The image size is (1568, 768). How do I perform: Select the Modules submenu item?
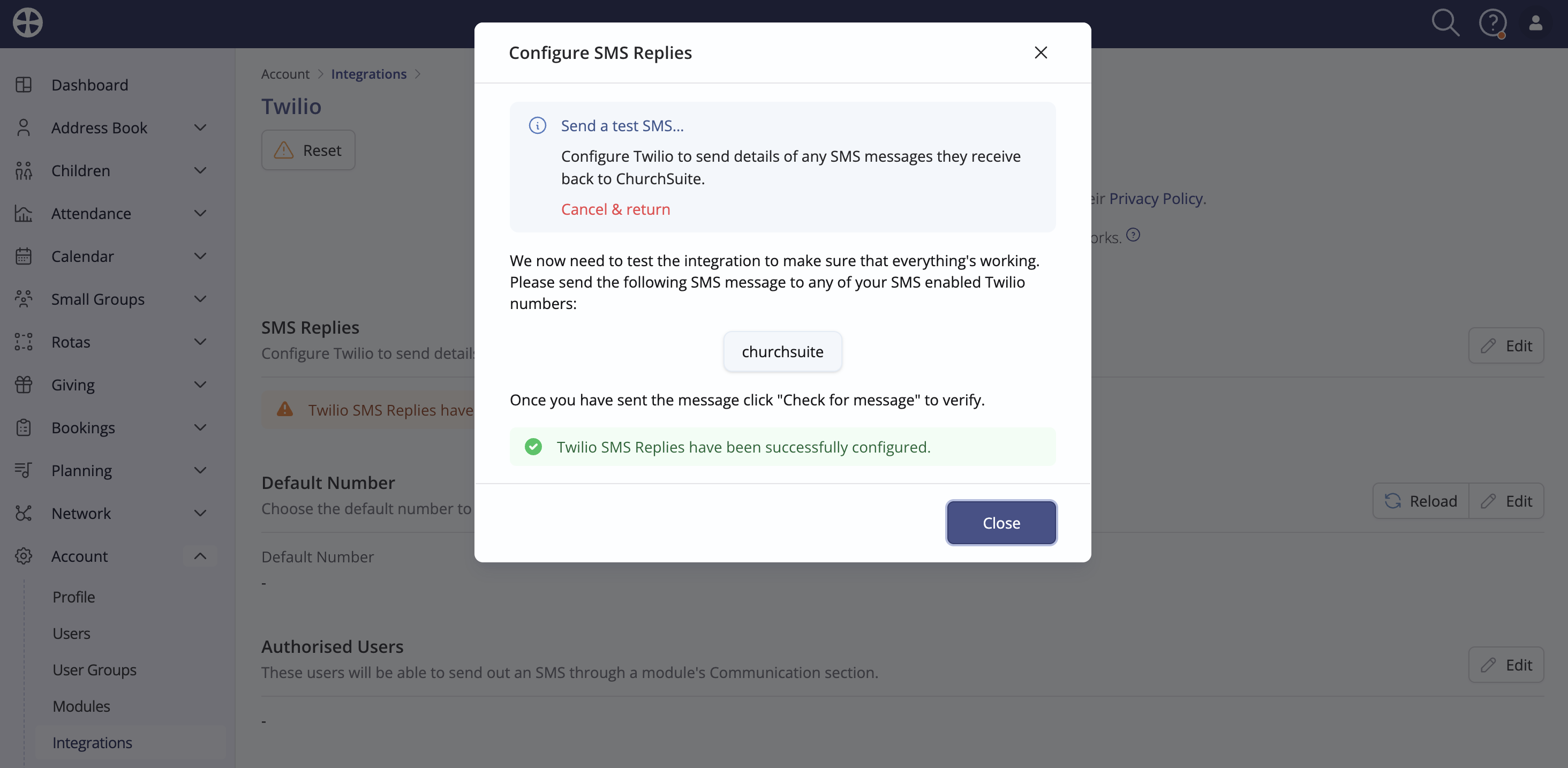pyautogui.click(x=81, y=706)
